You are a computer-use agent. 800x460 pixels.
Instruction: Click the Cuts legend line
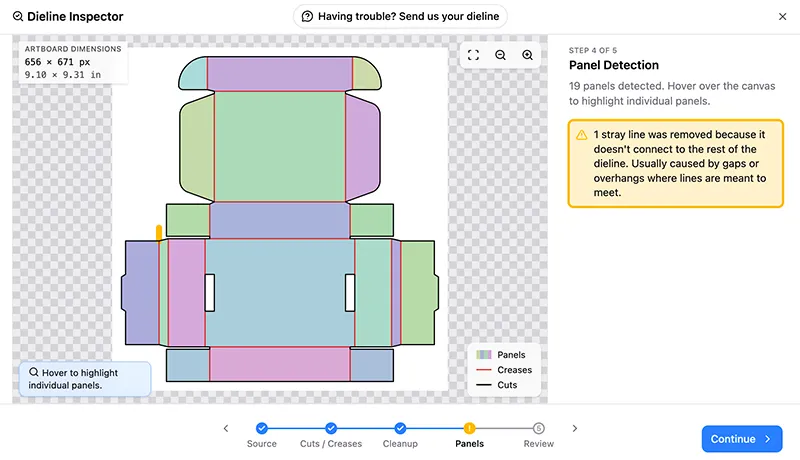[x=484, y=385]
